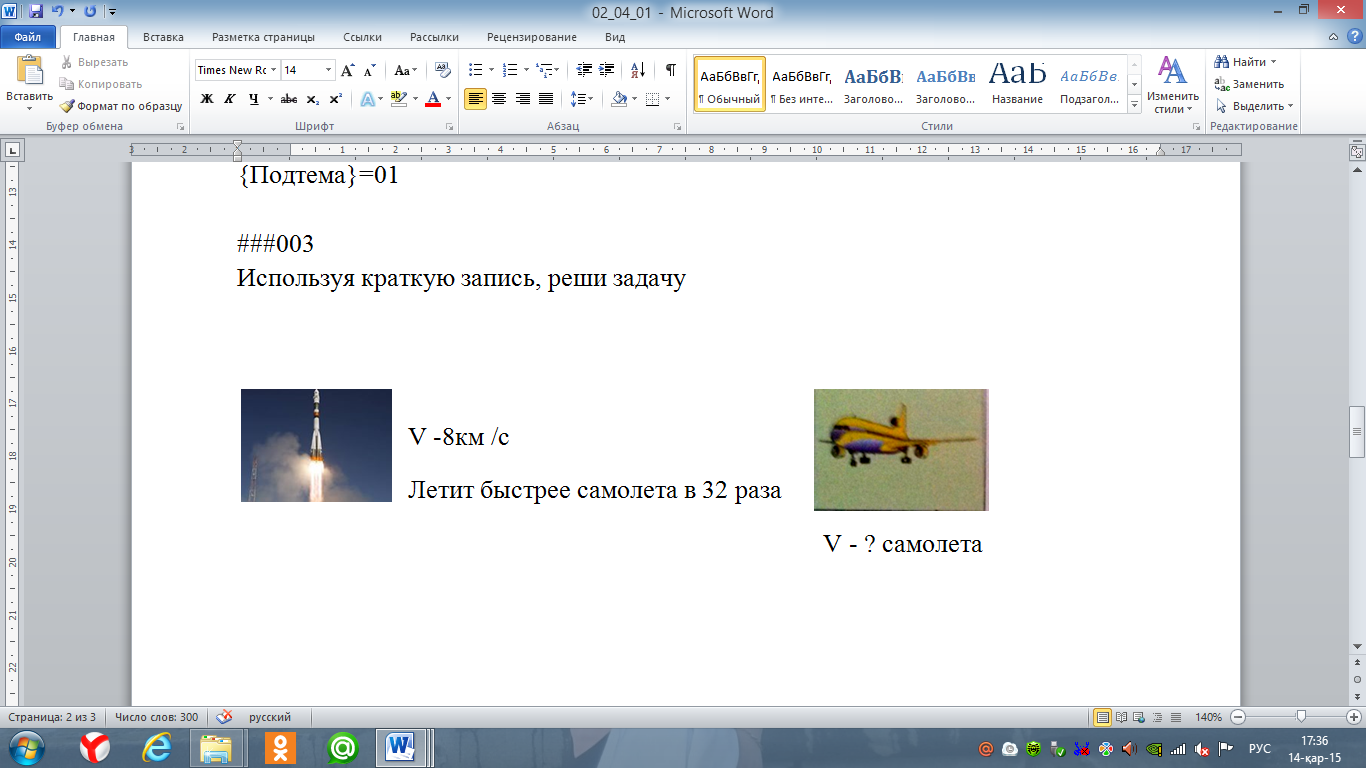
Task: Switch to the Рецензирование tab
Action: pyautogui.click(x=531, y=37)
